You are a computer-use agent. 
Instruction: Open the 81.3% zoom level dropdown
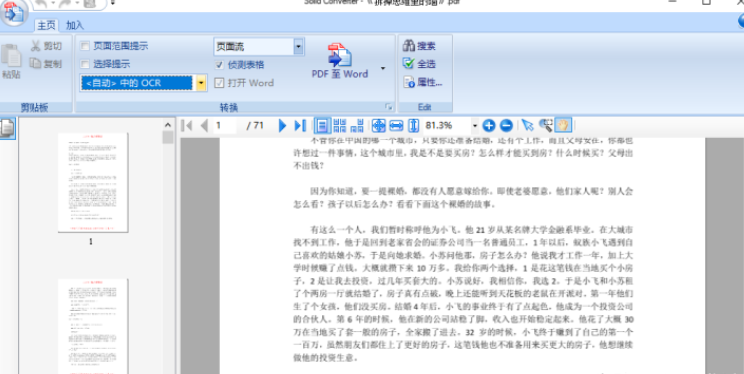click(x=474, y=126)
